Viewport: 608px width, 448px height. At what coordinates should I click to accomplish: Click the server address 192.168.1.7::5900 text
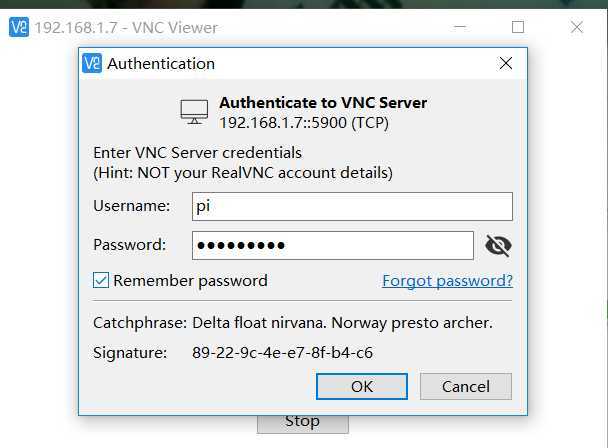(304, 123)
